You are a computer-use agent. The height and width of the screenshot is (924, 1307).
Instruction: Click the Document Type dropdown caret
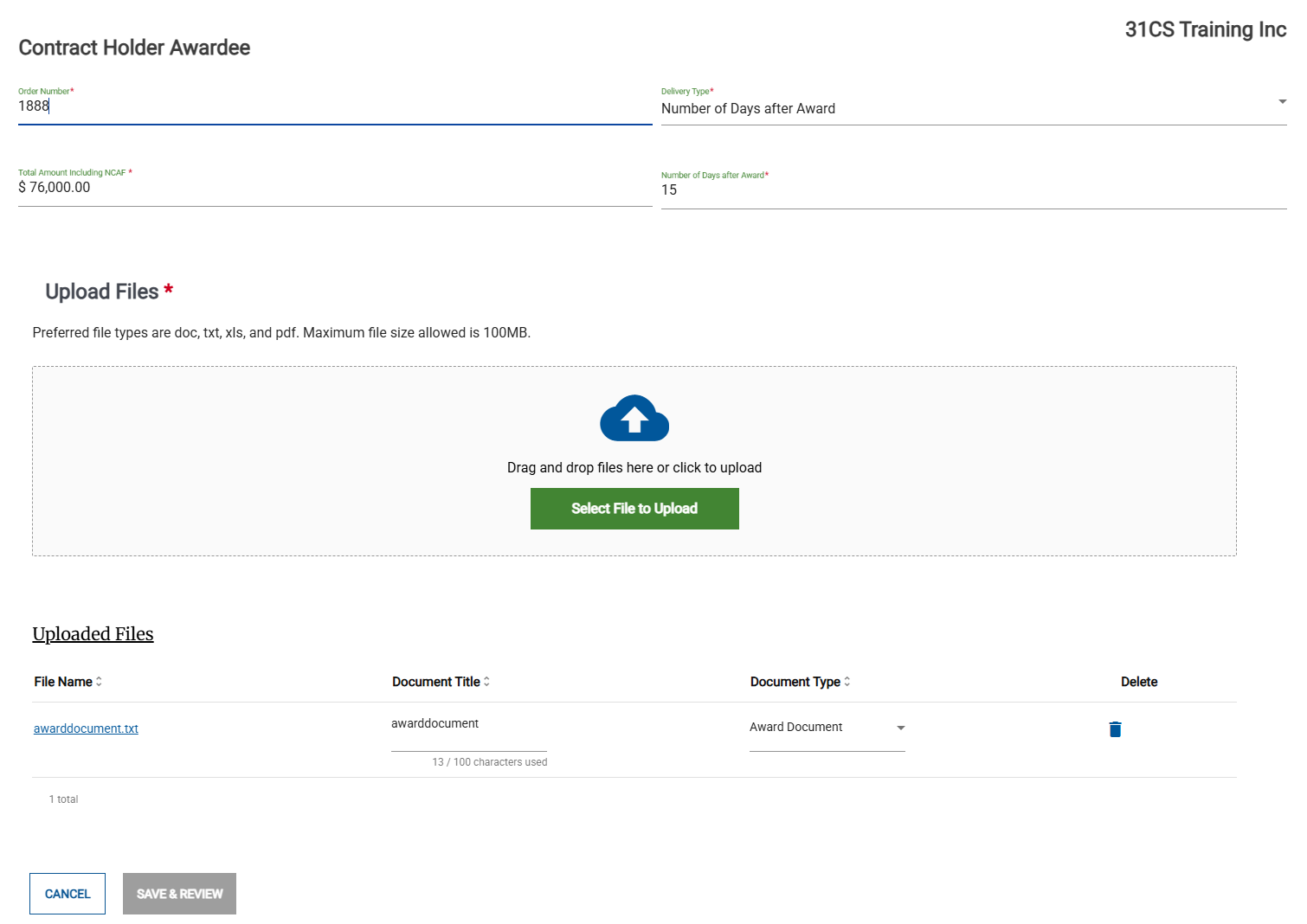[x=900, y=728]
